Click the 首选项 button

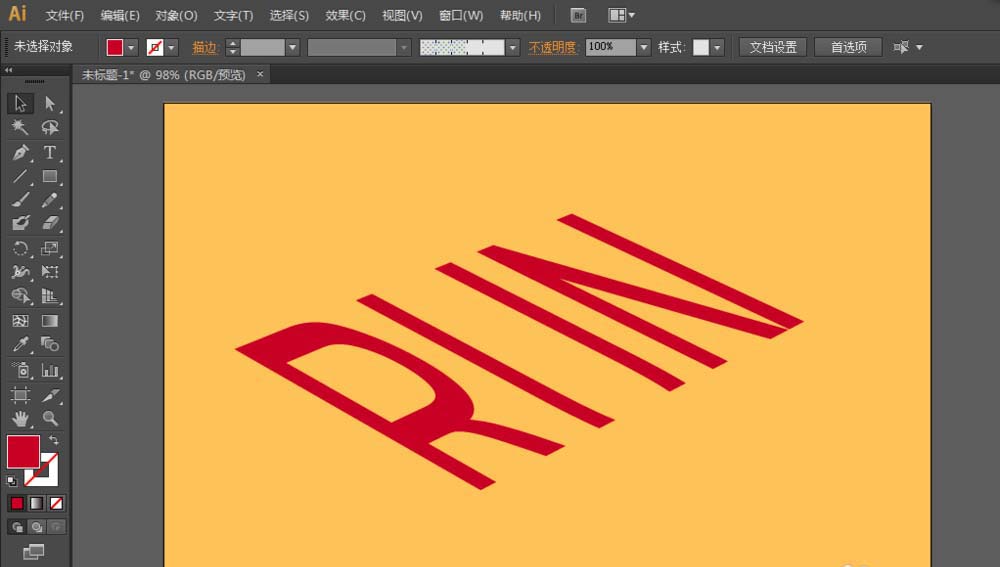(848, 47)
